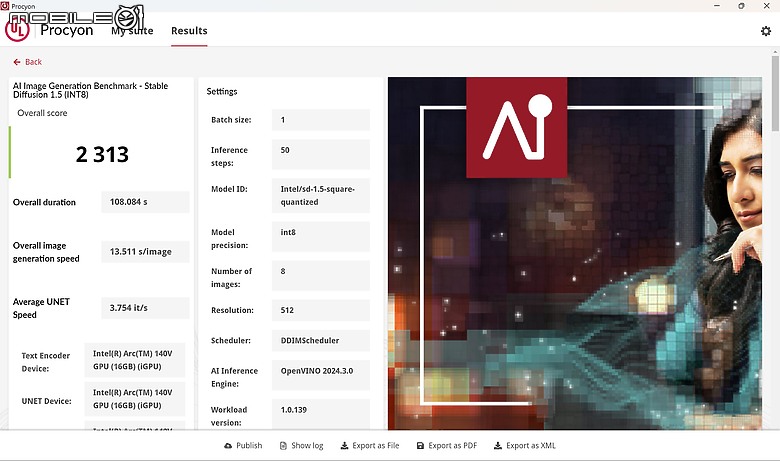Close the Procyon window

(x=767, y=6)
